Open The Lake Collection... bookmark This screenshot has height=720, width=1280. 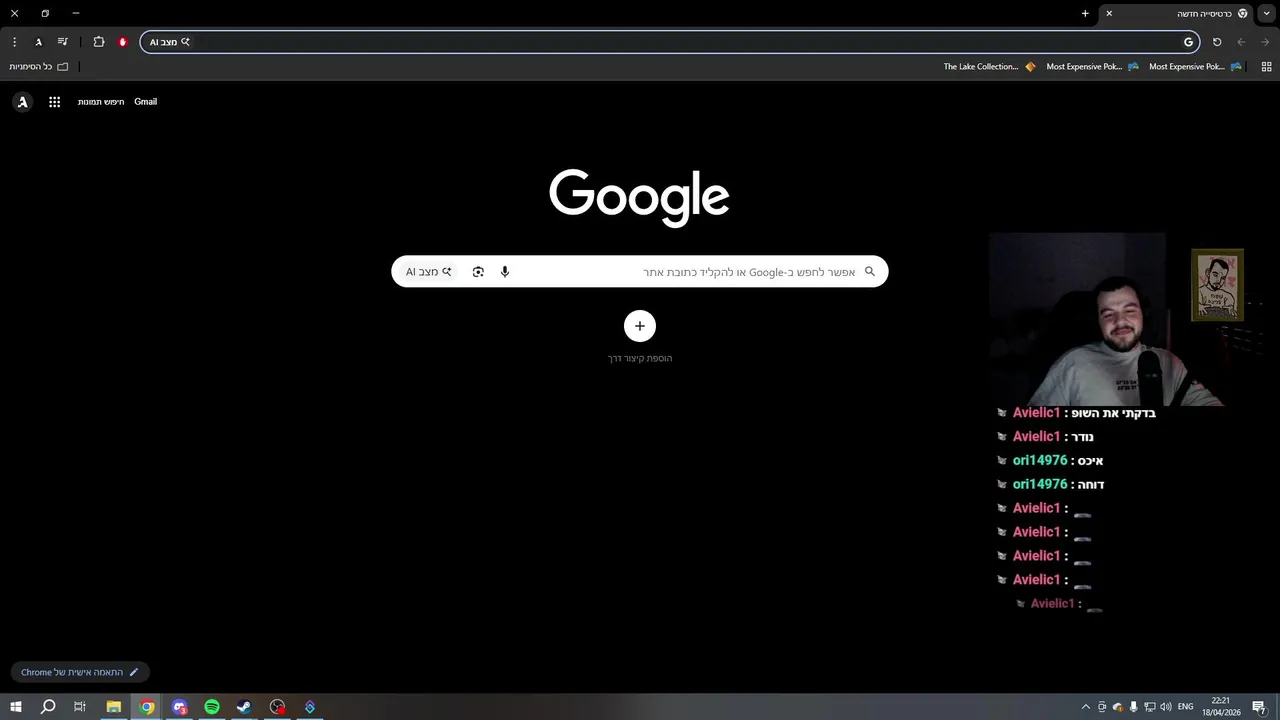989,67
